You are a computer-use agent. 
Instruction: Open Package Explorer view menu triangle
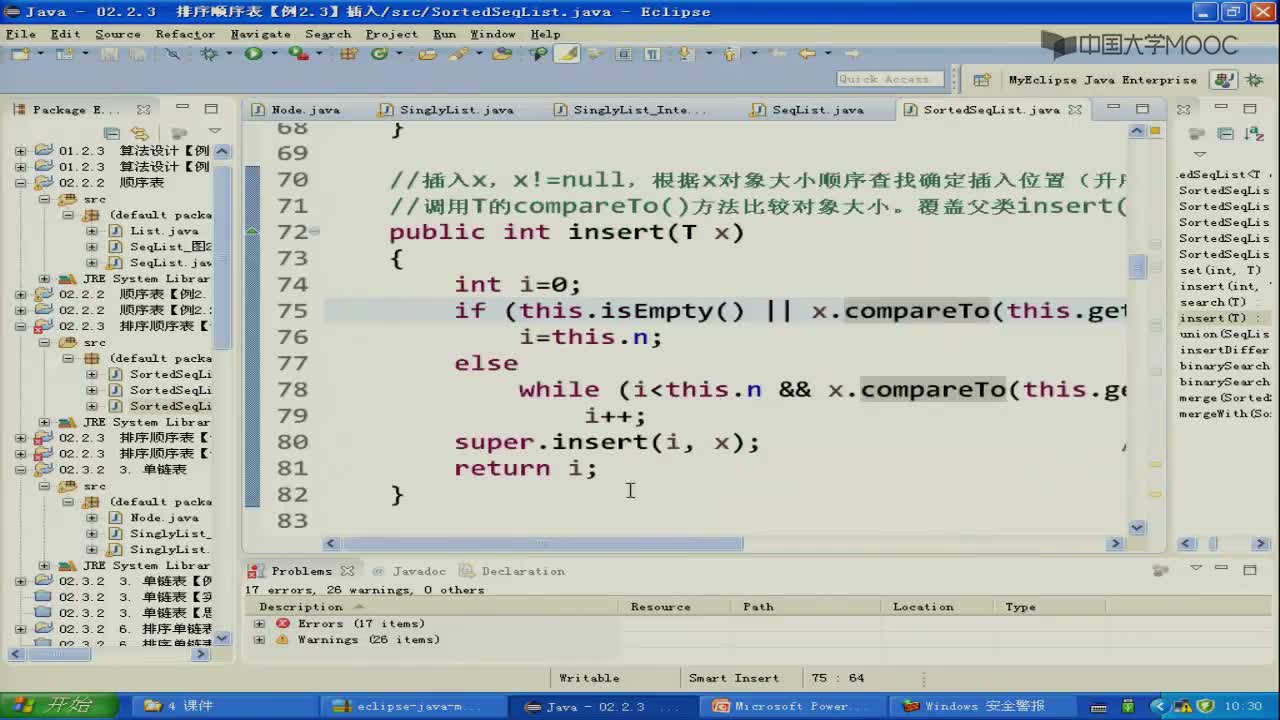point(214,132)
